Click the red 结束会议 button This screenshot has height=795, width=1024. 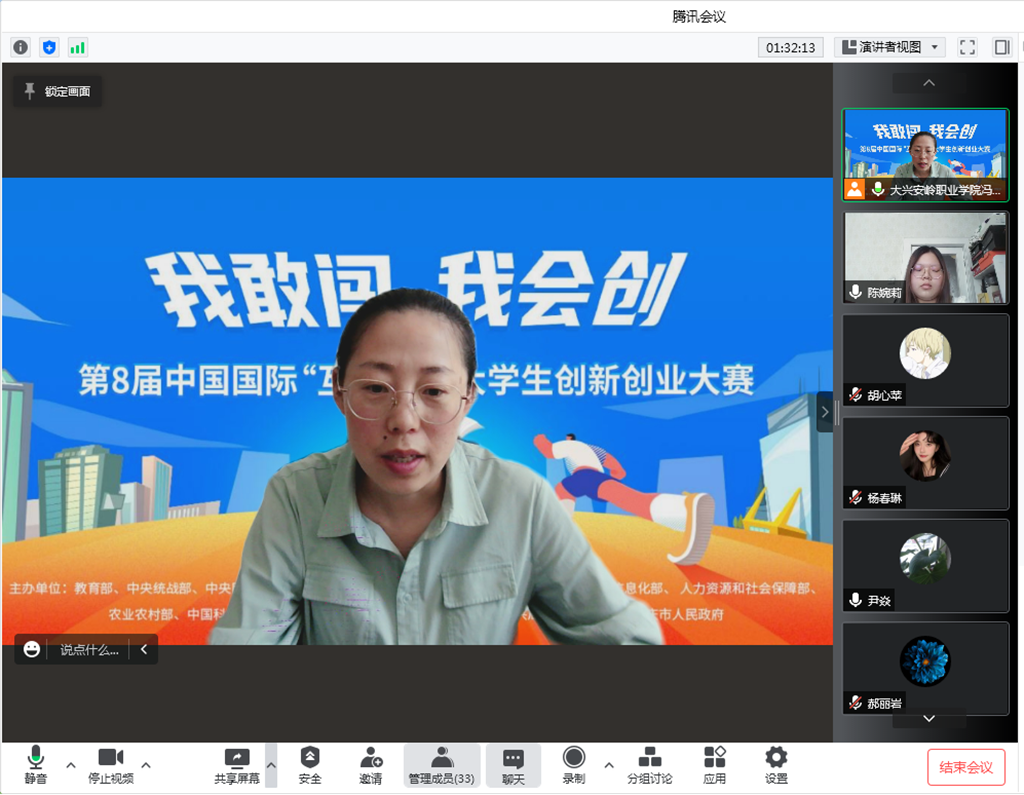click(965, 767)
